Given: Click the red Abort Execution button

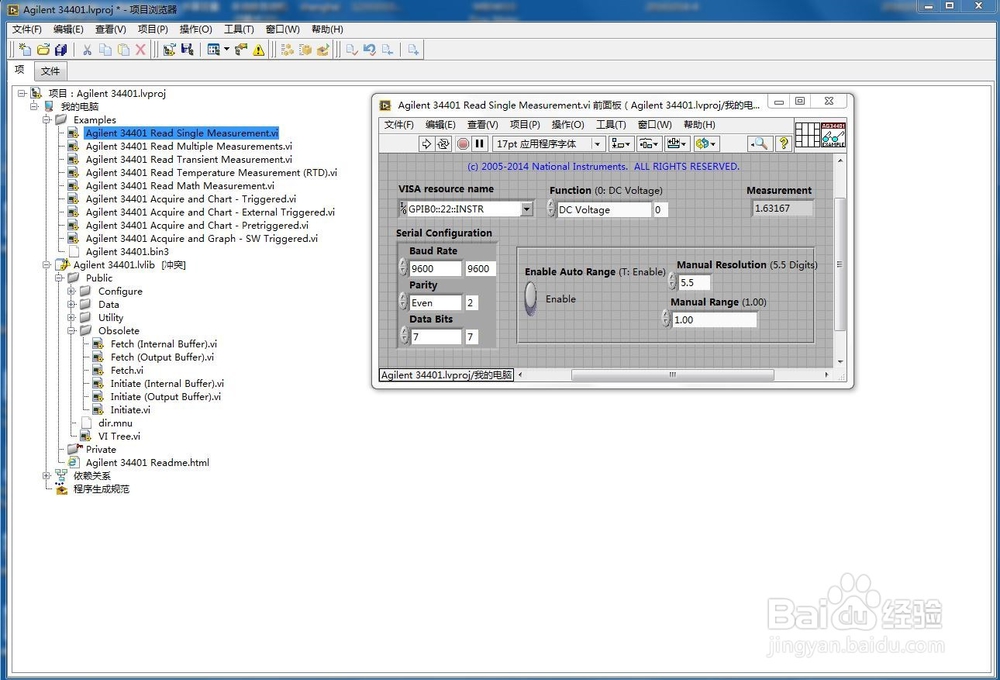Looking at the screenshot, I should click(463, 144).
